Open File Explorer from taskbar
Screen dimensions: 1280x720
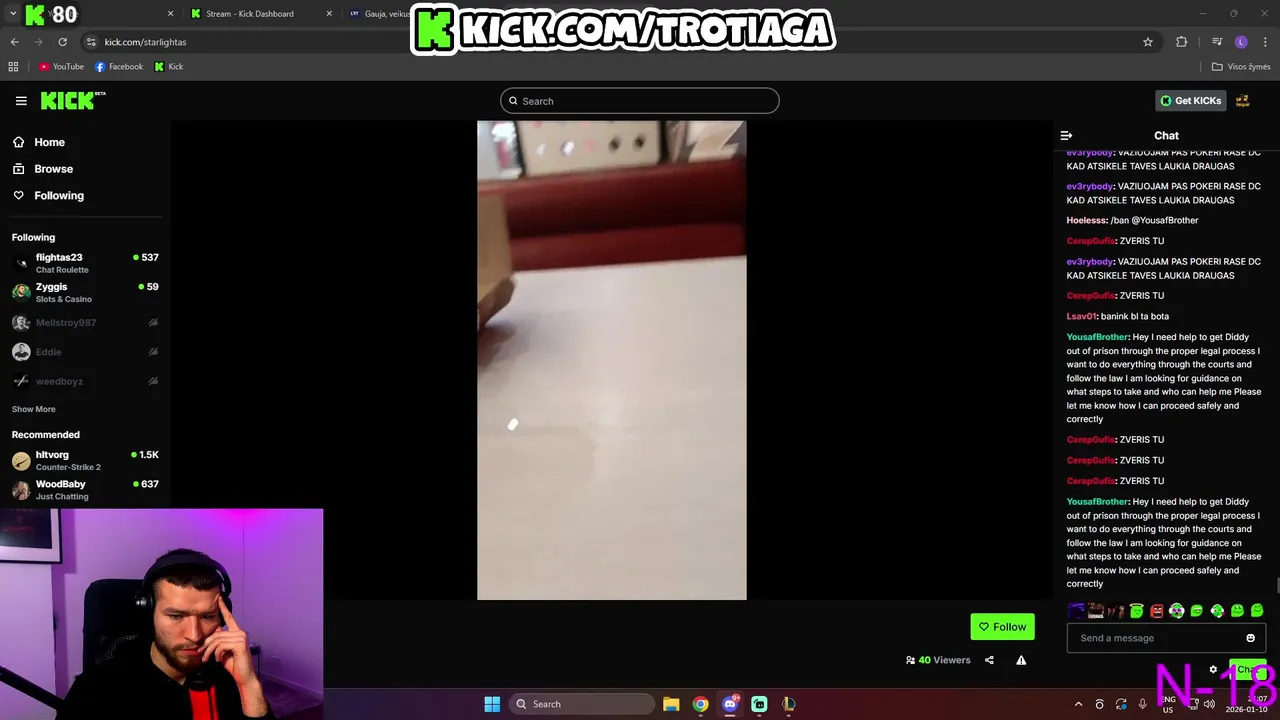(x=671, y=704)
